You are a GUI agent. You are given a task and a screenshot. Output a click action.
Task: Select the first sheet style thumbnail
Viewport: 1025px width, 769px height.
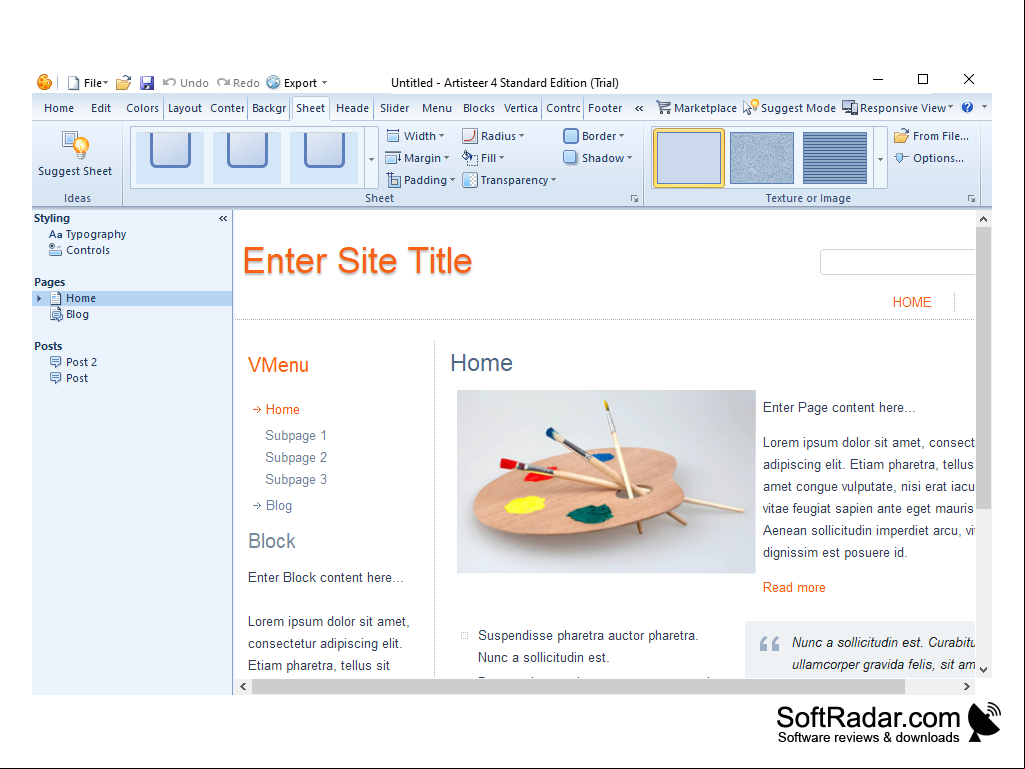pyautogui.click(x=170, y=157)
